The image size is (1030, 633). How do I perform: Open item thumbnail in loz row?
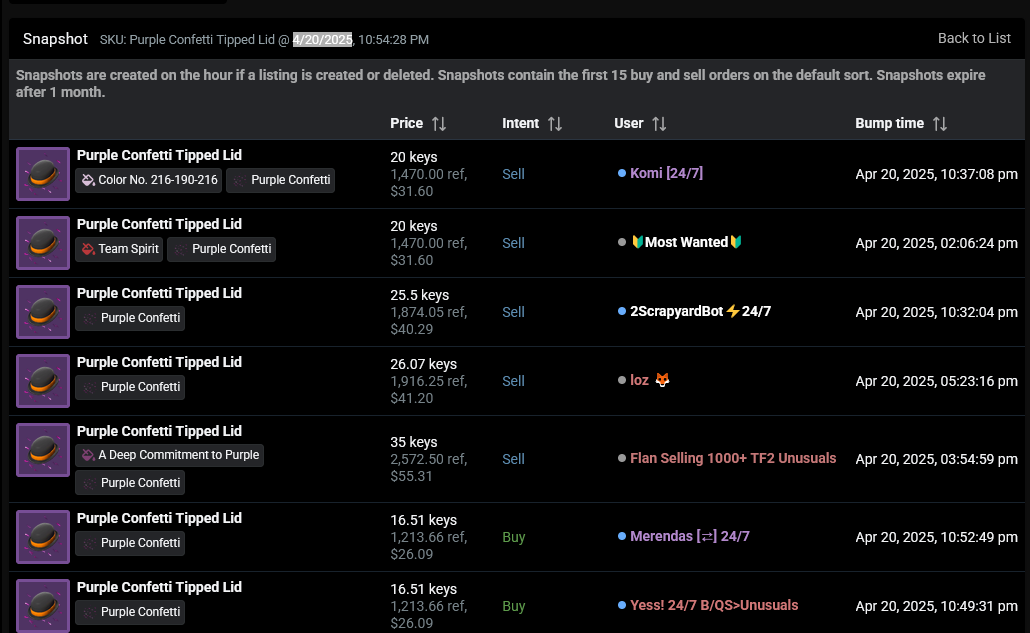point(43,381)
